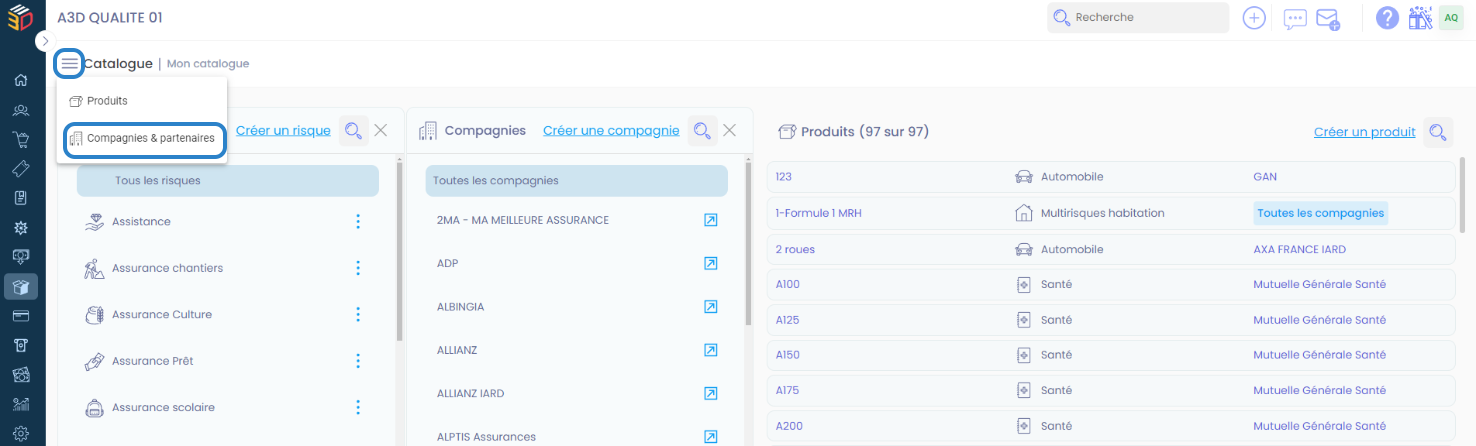This screenshot has height=446, width=1476.
Task: Open ALBINGIA company external link icon
Action: [x=710, y=307]
